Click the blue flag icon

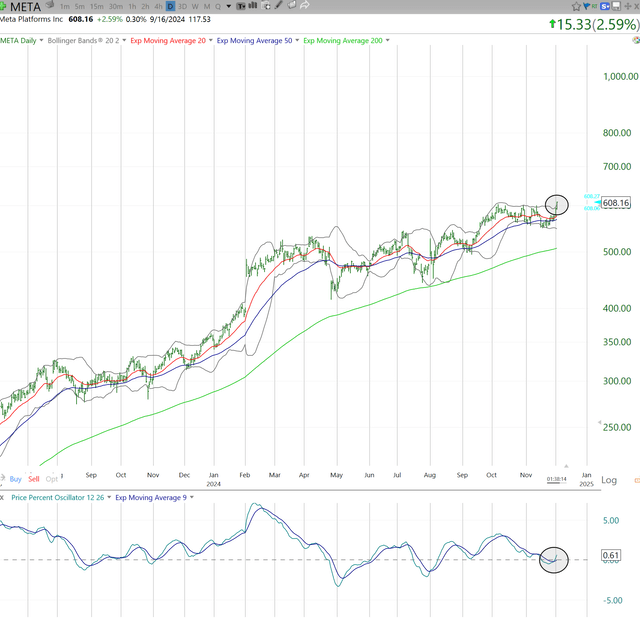(587, 6)
